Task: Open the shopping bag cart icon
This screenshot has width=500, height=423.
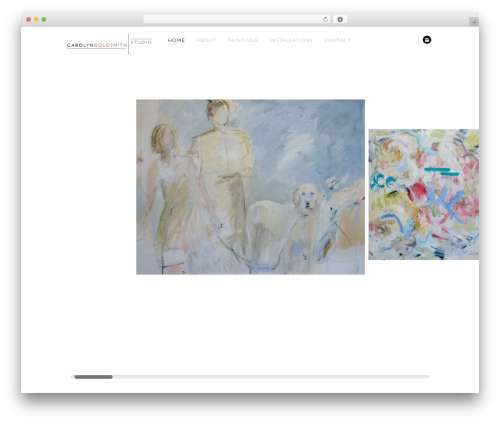Action: (x=427, y=40)
